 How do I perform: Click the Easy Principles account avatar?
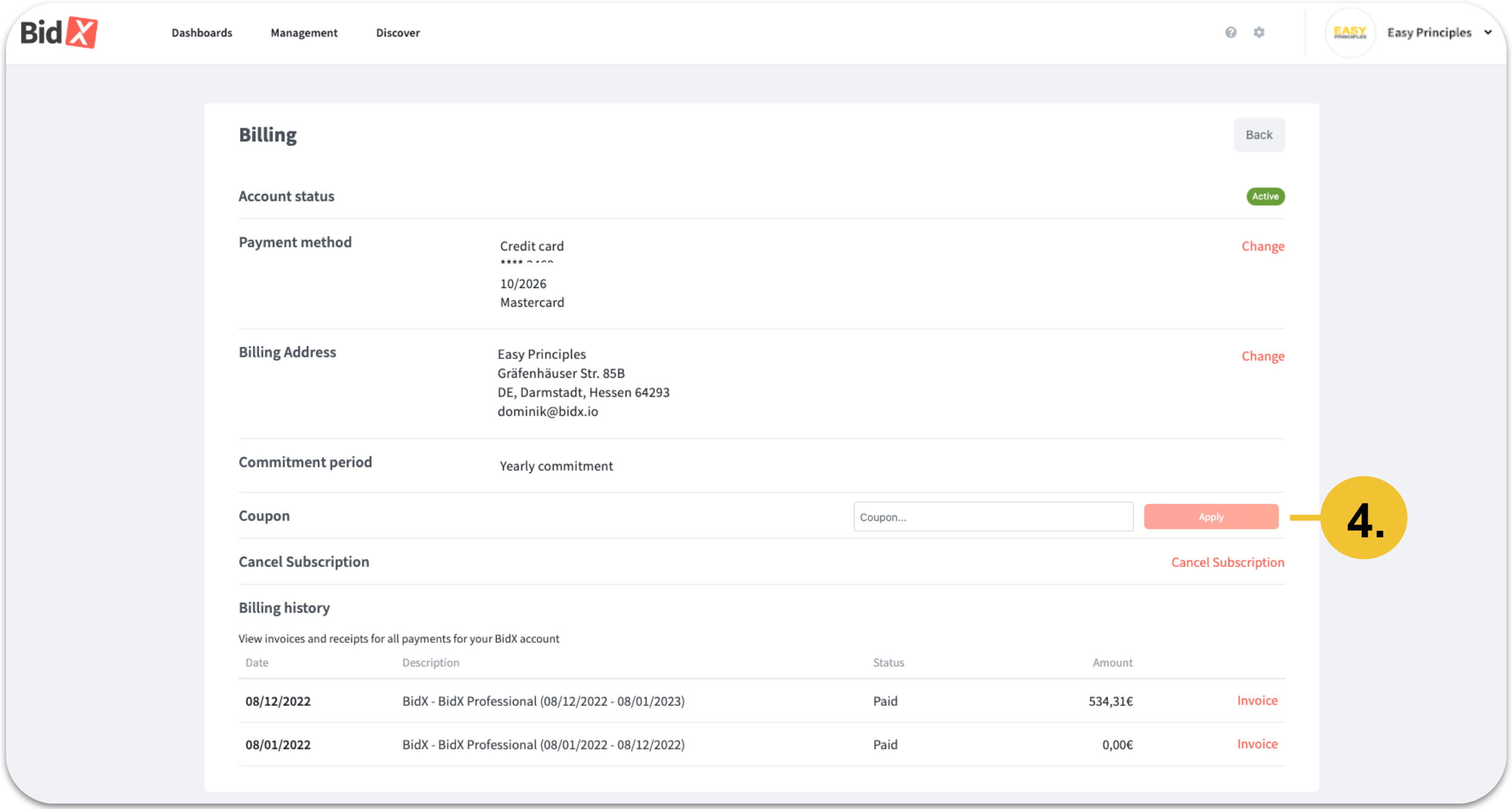click(x=1350, y=33)
